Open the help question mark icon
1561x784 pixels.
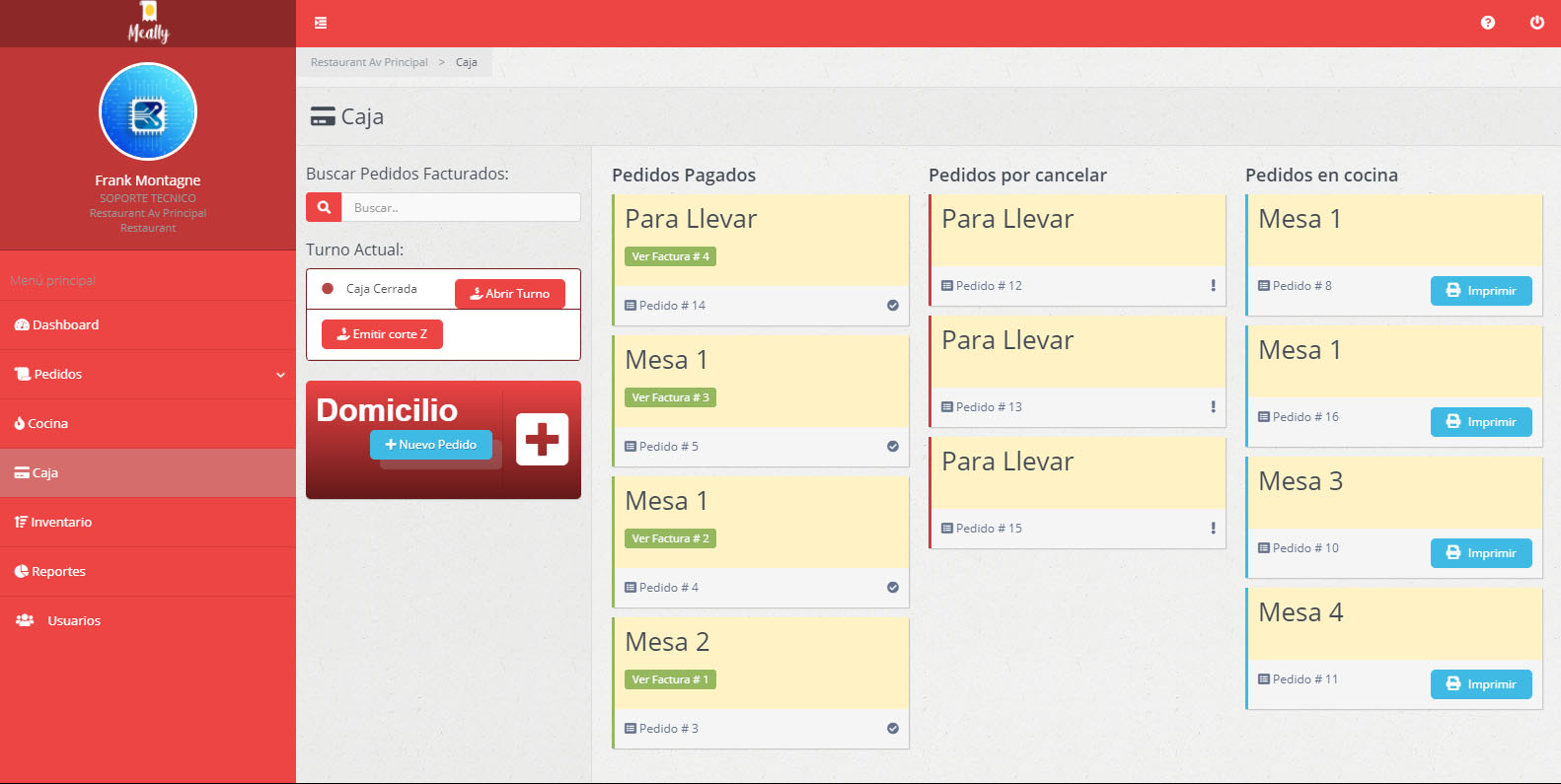(1487, 23)
